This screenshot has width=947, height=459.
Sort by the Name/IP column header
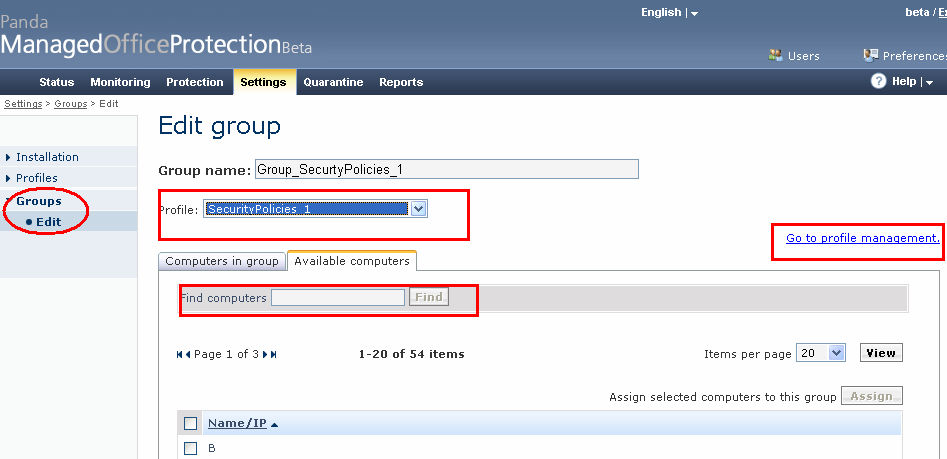[237, 423]
